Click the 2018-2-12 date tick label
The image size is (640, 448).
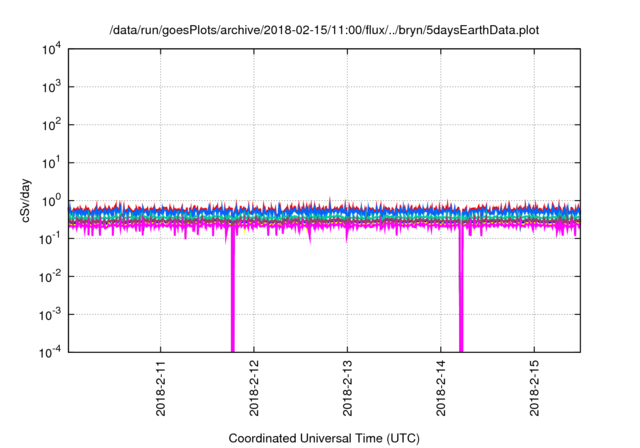pyautogui.click(x=254, y=388)
